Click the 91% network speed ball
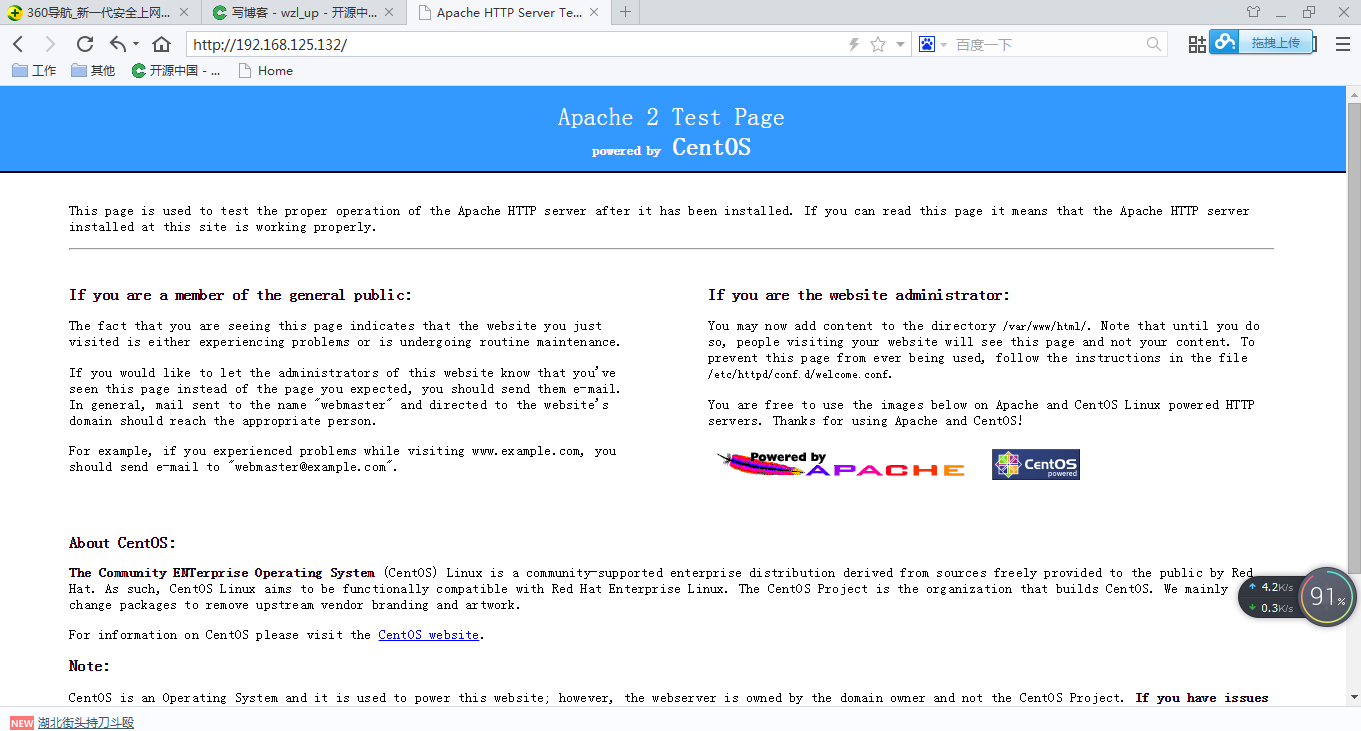Image resolution: width=1361 pixels, height=731 pixels. coord(1325,596)
